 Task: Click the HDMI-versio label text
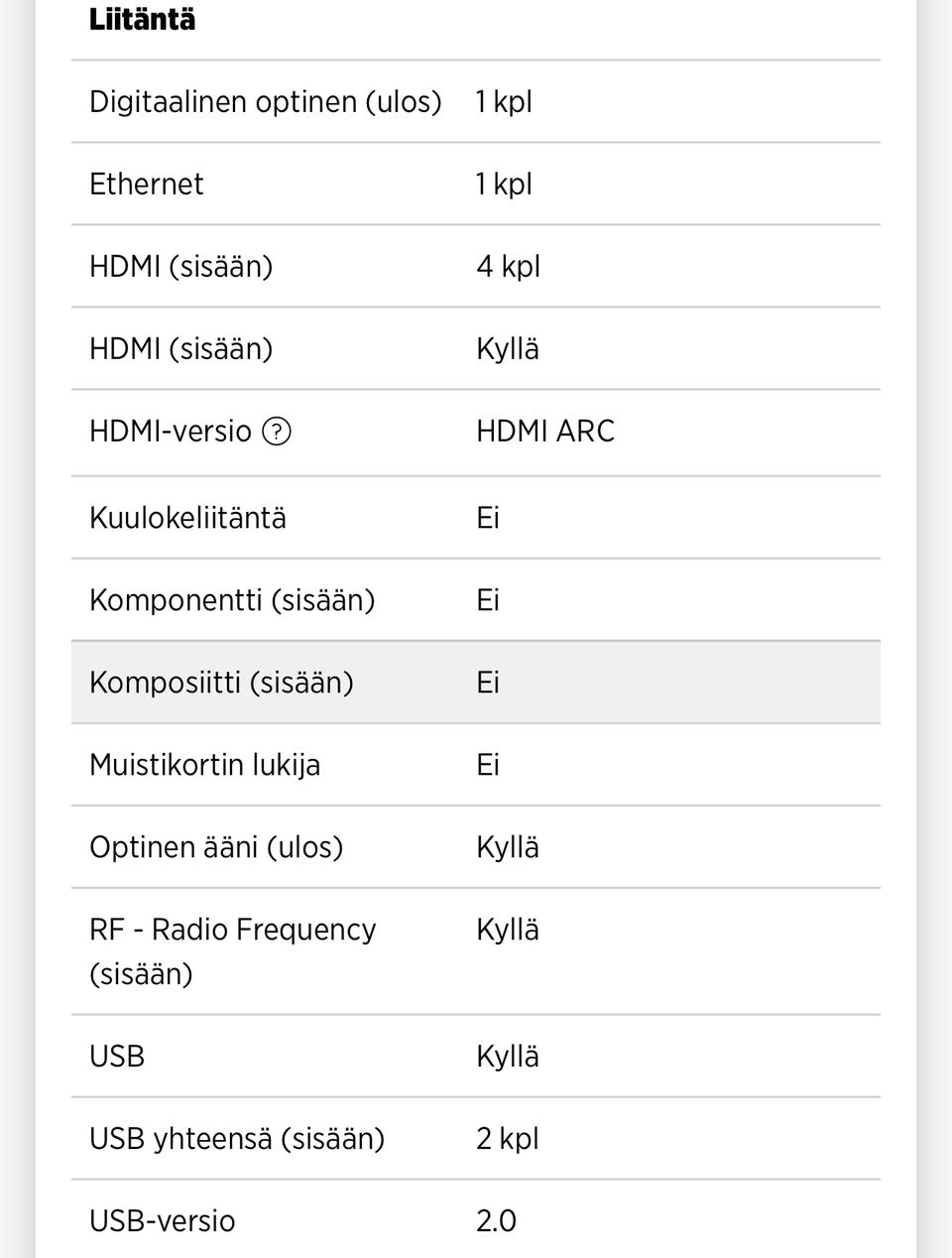(x=170, y=432)
